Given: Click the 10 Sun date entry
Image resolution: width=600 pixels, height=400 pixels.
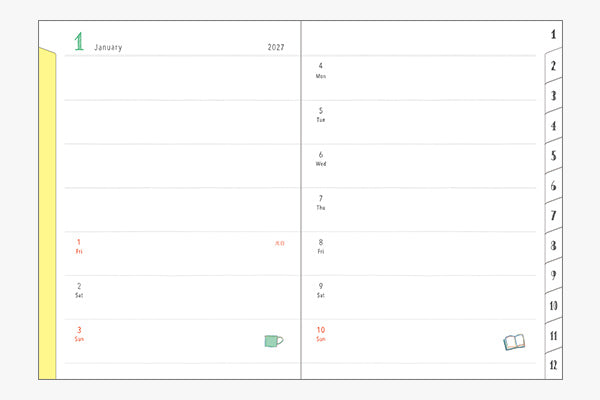Looking at the screenshot, I should click(321, 334).
